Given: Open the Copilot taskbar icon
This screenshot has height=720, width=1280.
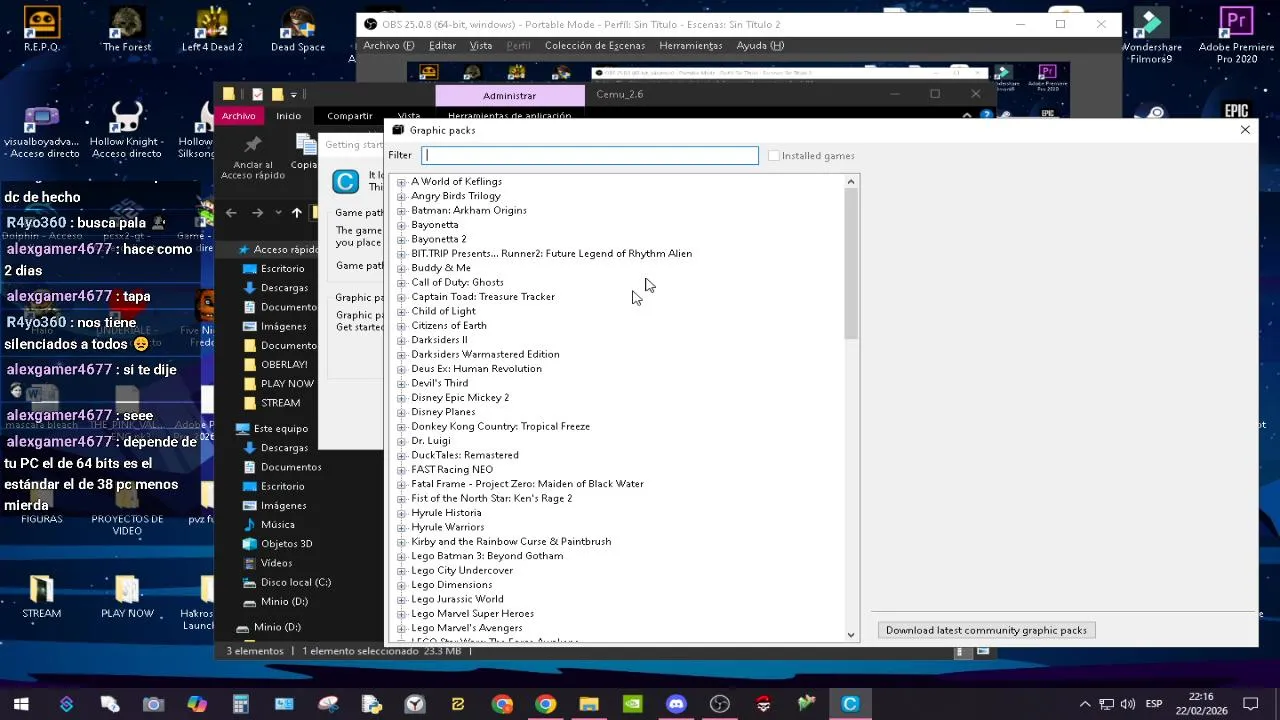Looking at the screenshot, I should 197,704.
